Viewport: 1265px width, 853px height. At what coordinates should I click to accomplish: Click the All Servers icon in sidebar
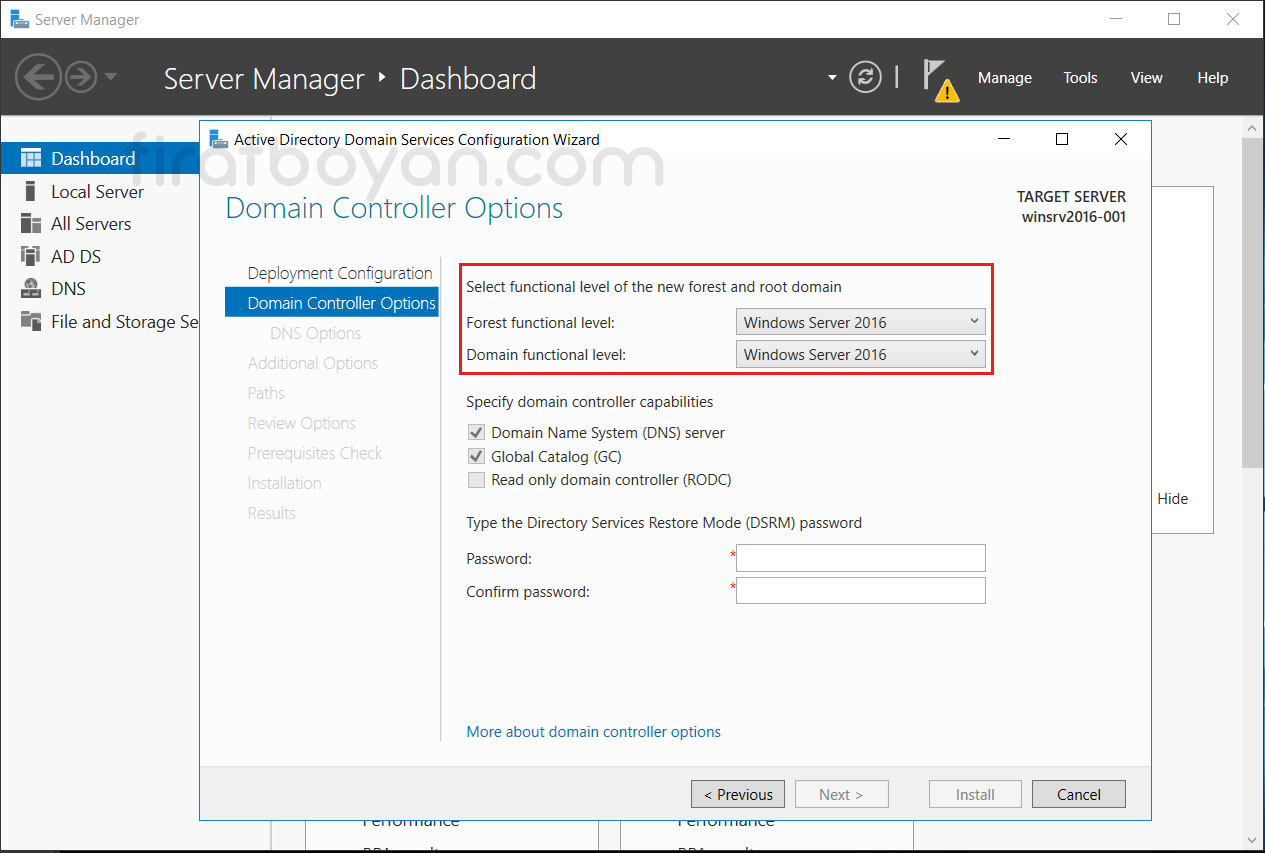(x=31, y=224)
